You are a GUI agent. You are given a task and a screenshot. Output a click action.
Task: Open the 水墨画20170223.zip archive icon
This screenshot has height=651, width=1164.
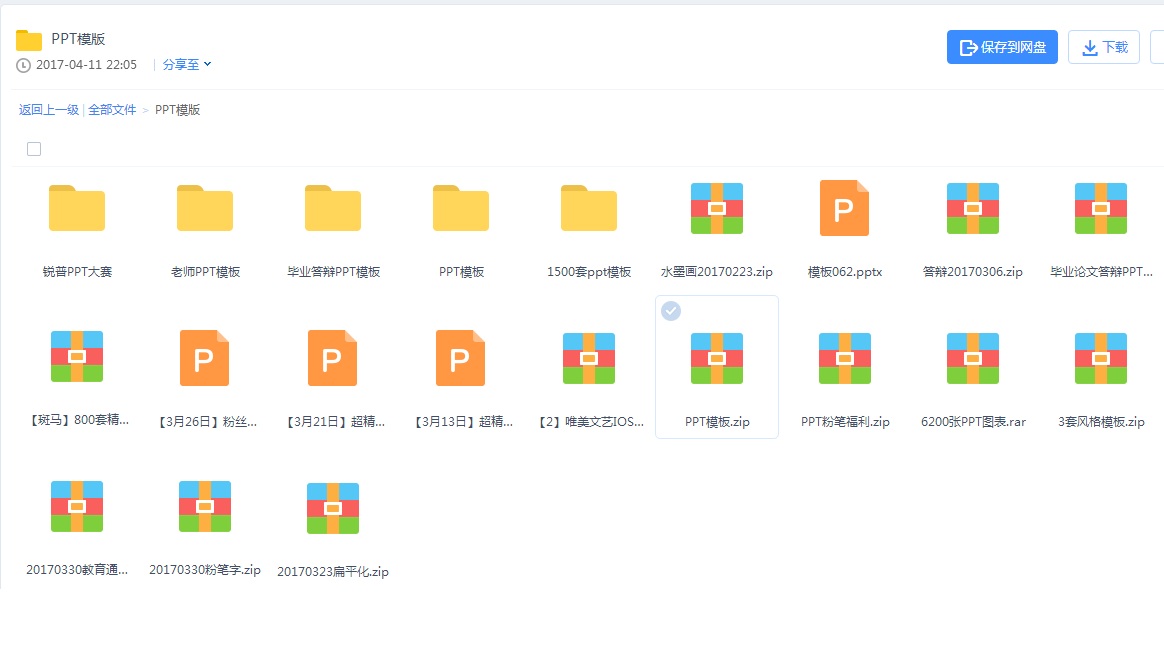pyautogui.click(x=717, y=208)
